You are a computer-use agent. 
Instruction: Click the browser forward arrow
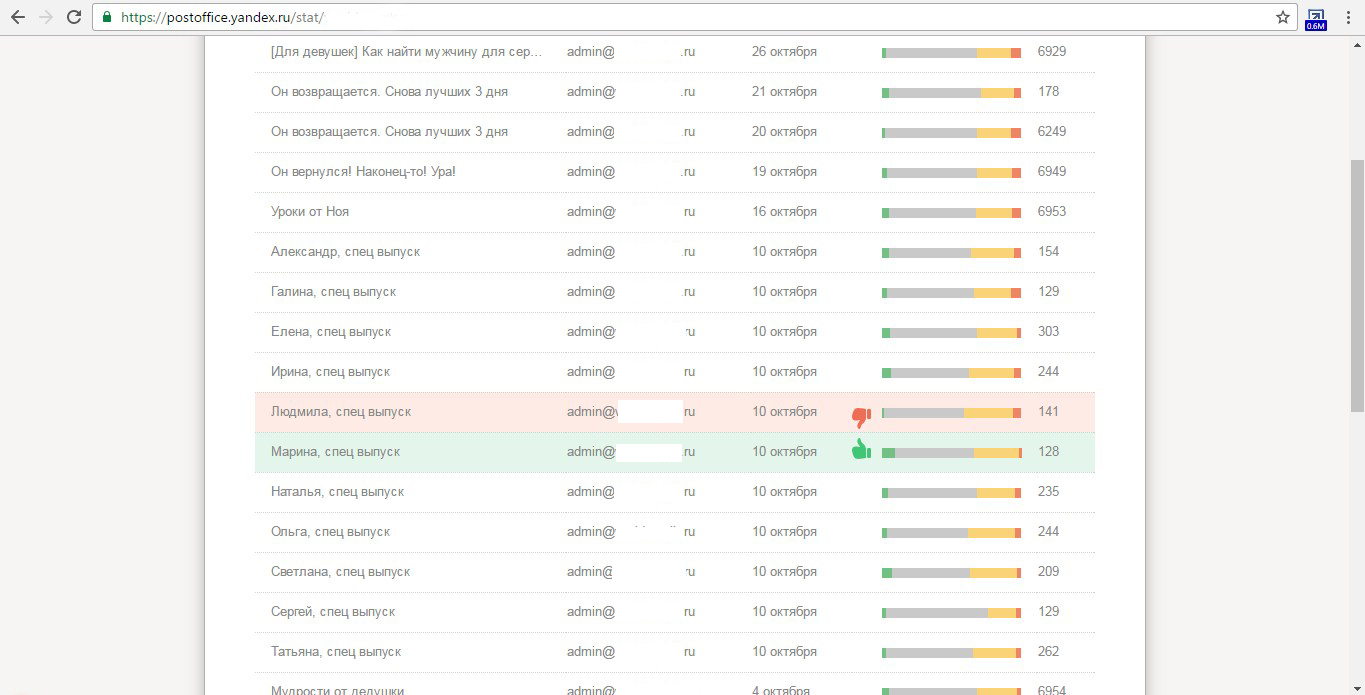pos(45,17)
